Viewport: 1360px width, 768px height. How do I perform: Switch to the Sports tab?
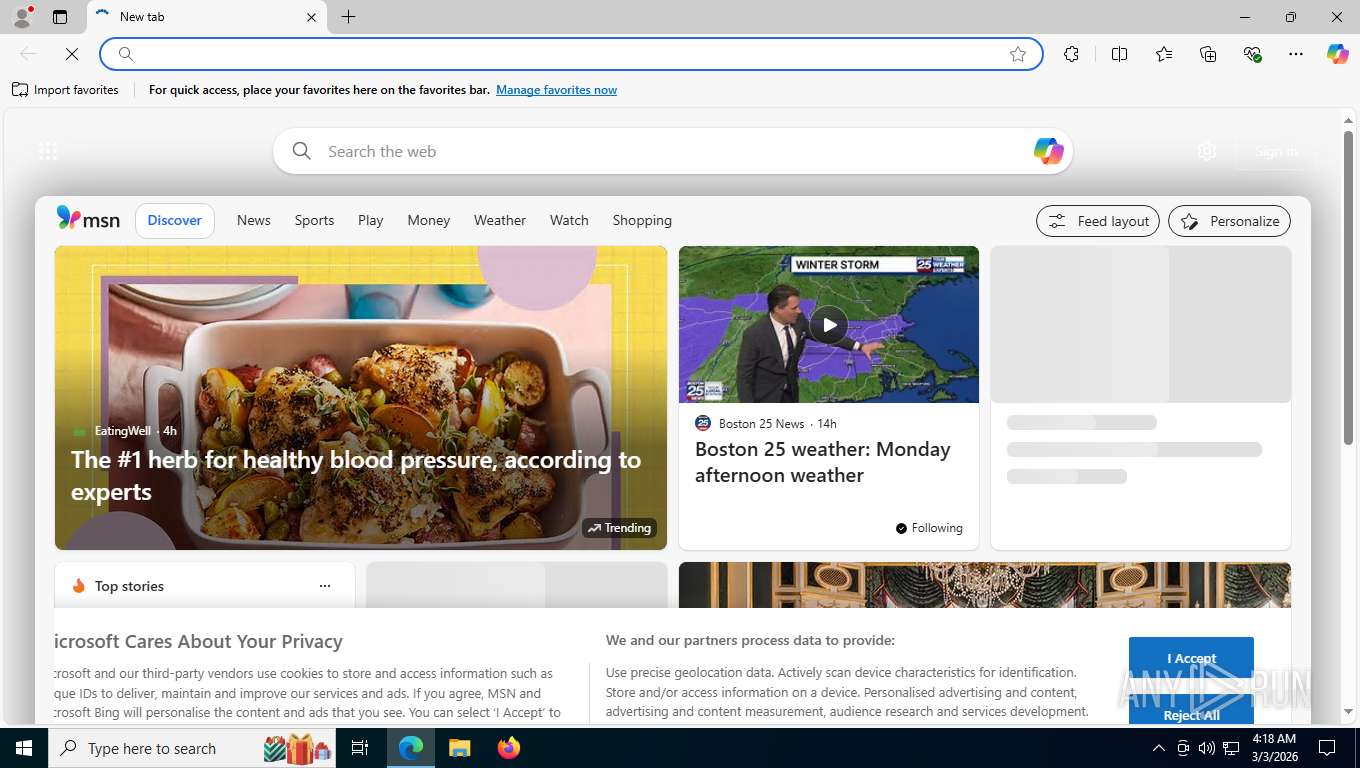coord(314,220)
